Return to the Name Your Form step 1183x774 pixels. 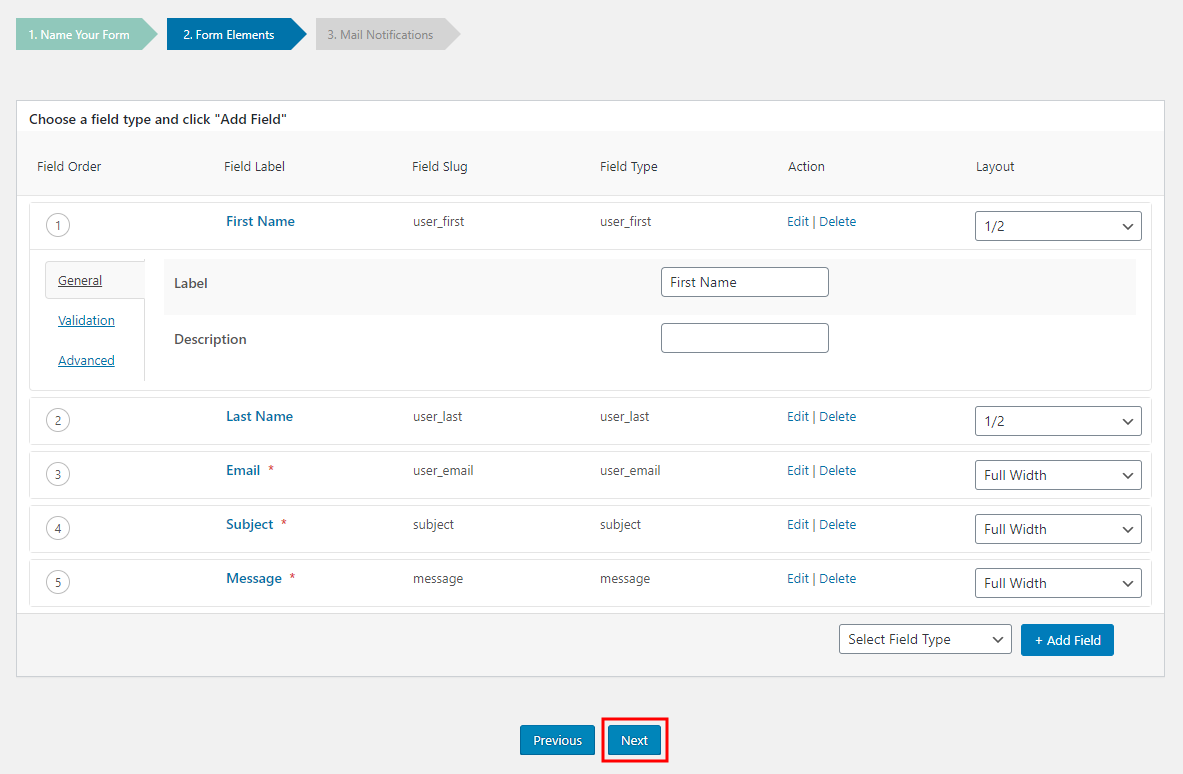[80, 33]
